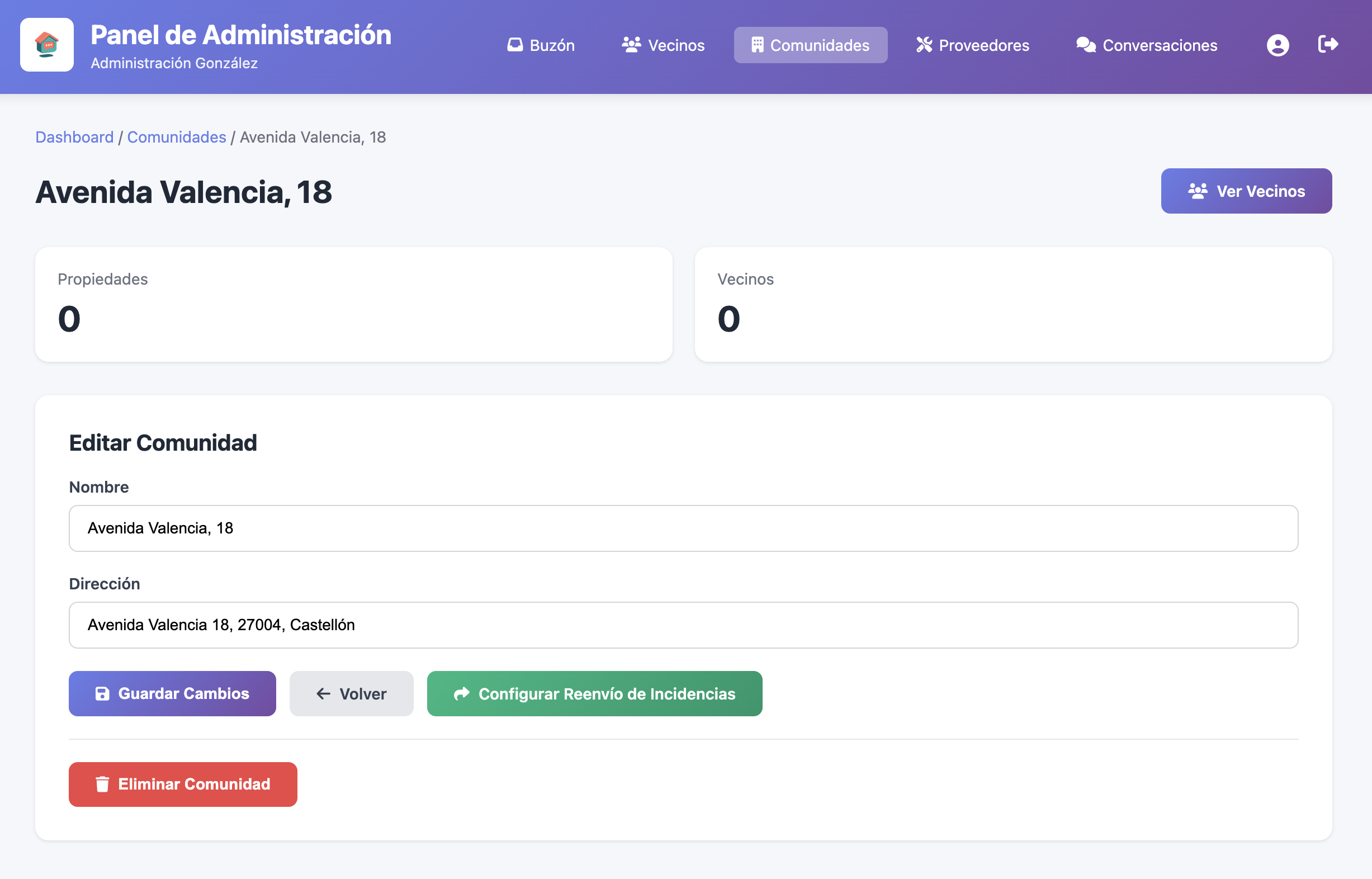This screenshot has width=1372, height=879.
Task: Focus the Nombre text field
Action: 683,528
